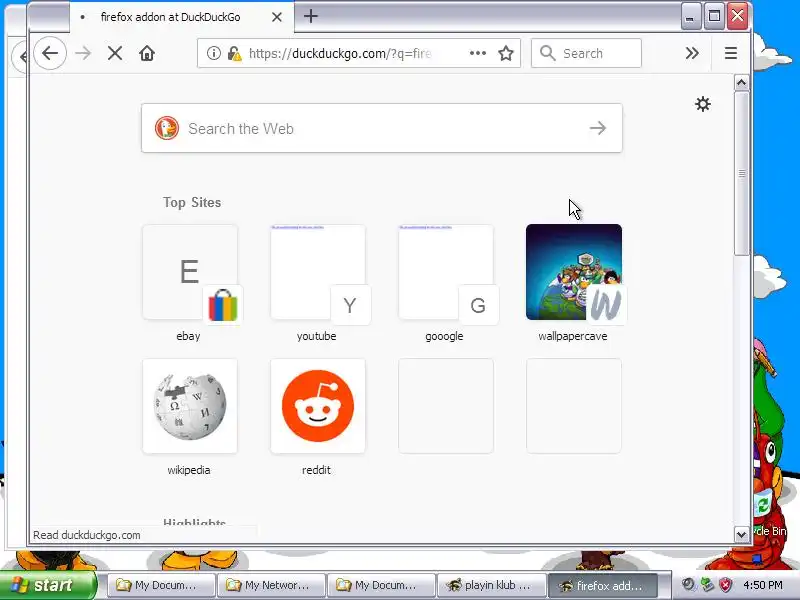This screenshot has height=600, width=800.
Task: Switch to playin klub taskbar window
Action: [x=491, y=585]
